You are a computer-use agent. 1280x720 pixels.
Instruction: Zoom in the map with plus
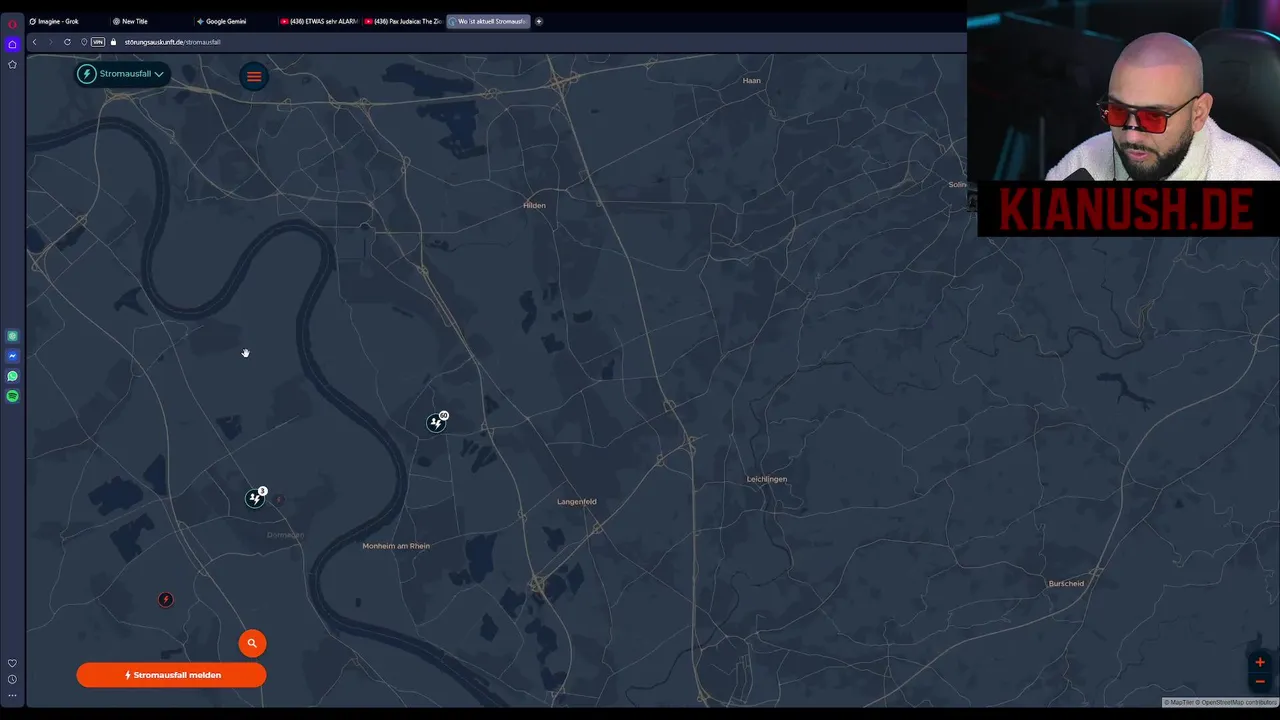[1260, 662]
